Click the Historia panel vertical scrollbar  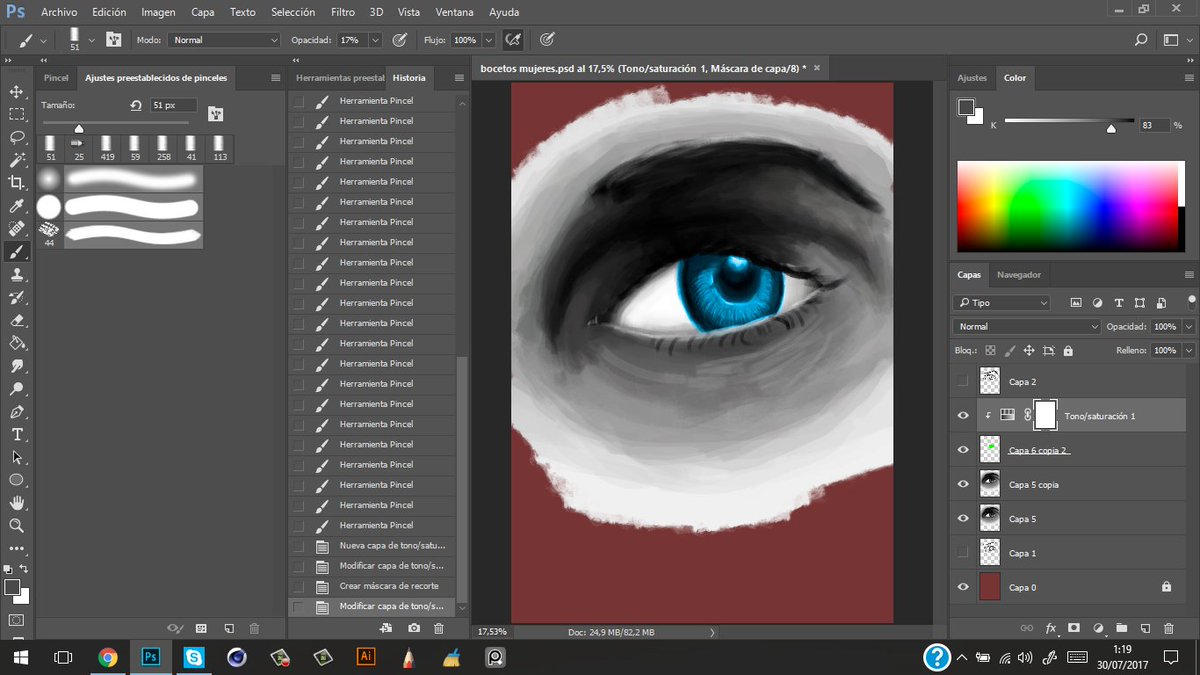click(461, 480)
